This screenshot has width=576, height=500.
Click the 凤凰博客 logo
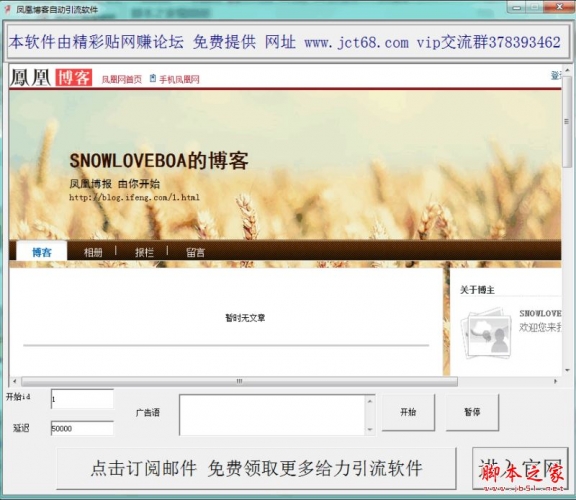[51, 78]
